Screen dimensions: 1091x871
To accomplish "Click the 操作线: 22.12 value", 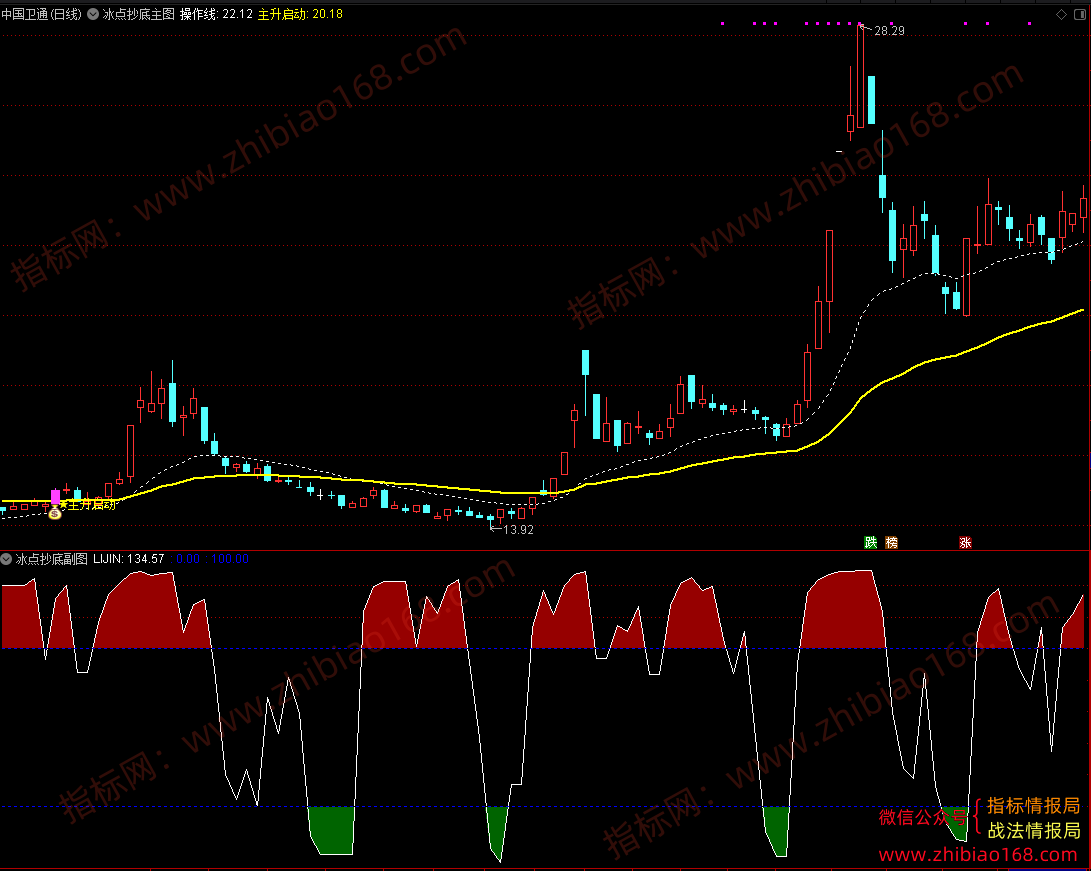I will click(216, 14).
